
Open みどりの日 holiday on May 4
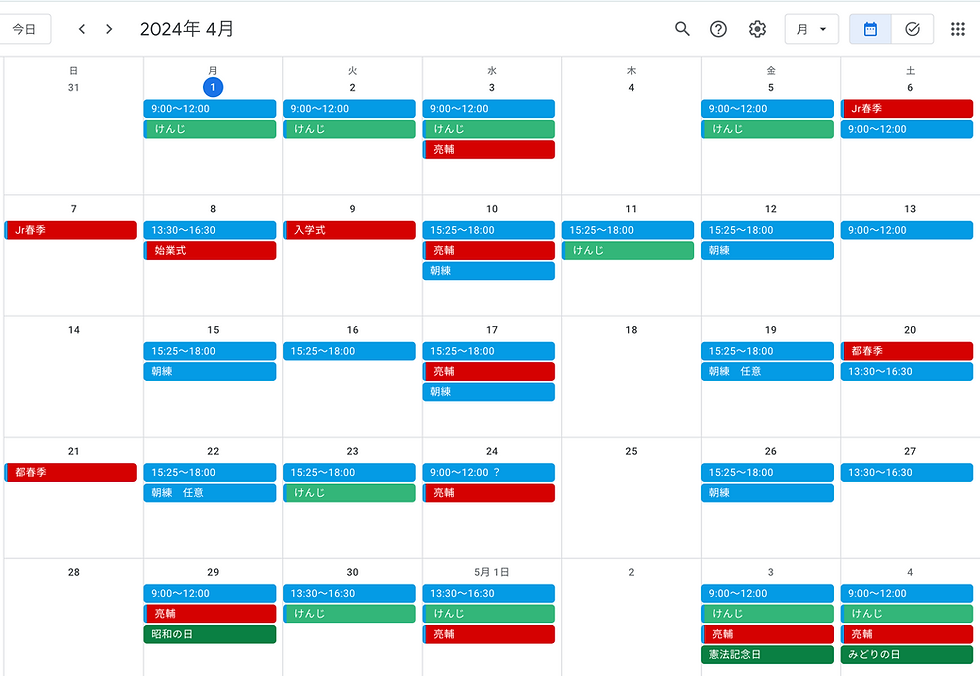[x=907, y=654]
